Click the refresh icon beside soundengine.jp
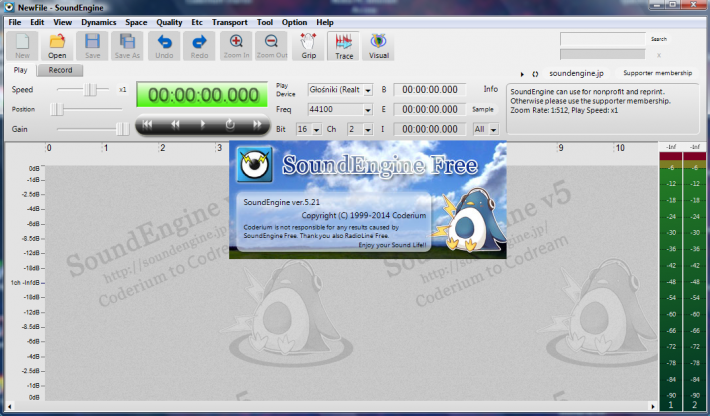 [x=535, y=74]
